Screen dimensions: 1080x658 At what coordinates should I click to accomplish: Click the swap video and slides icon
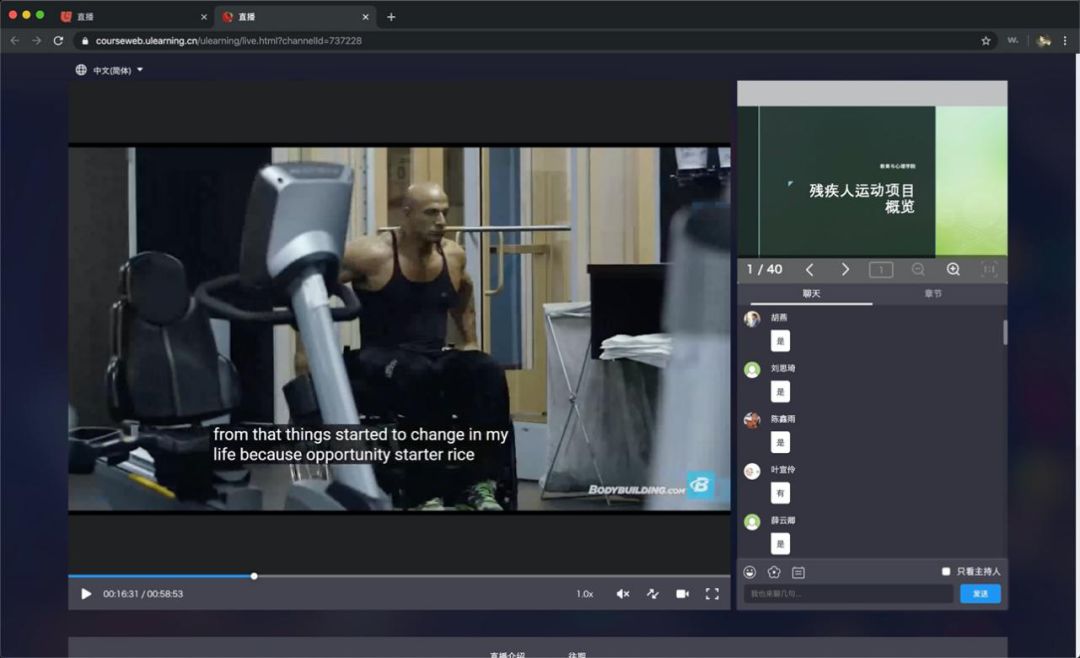652,594
